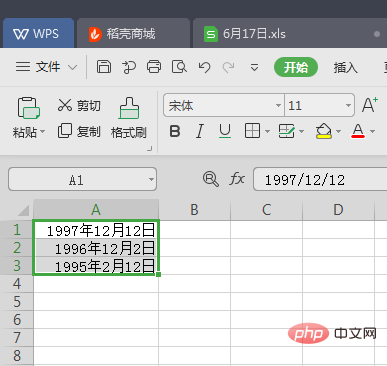Select row 3 header

(x=17, y=266)
